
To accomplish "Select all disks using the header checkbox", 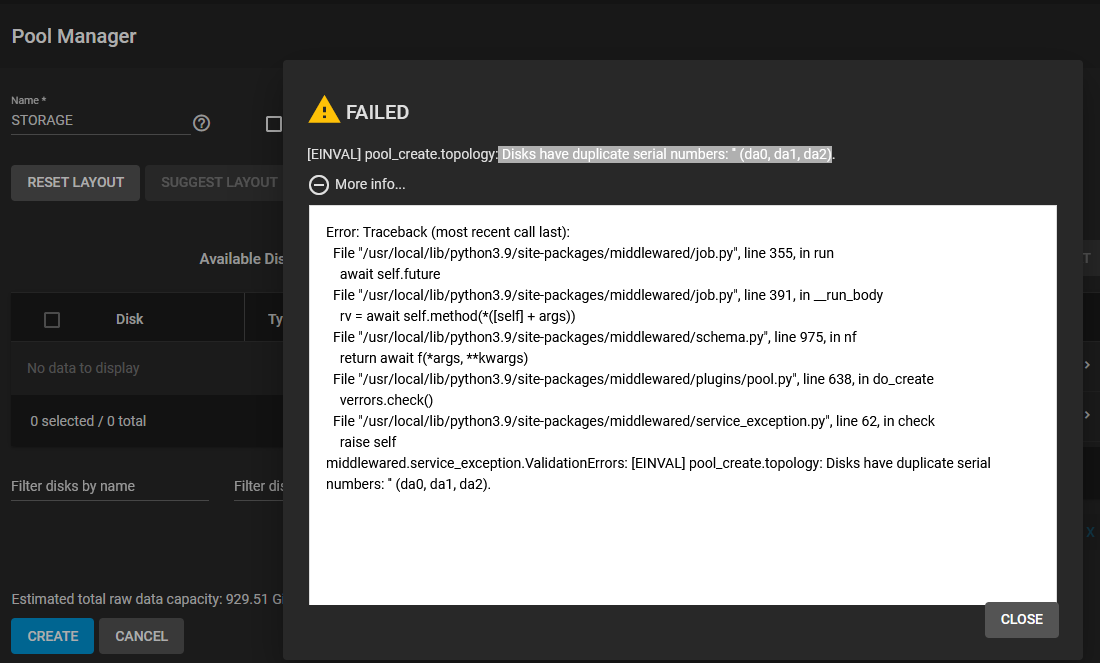I will click(52, 320).
